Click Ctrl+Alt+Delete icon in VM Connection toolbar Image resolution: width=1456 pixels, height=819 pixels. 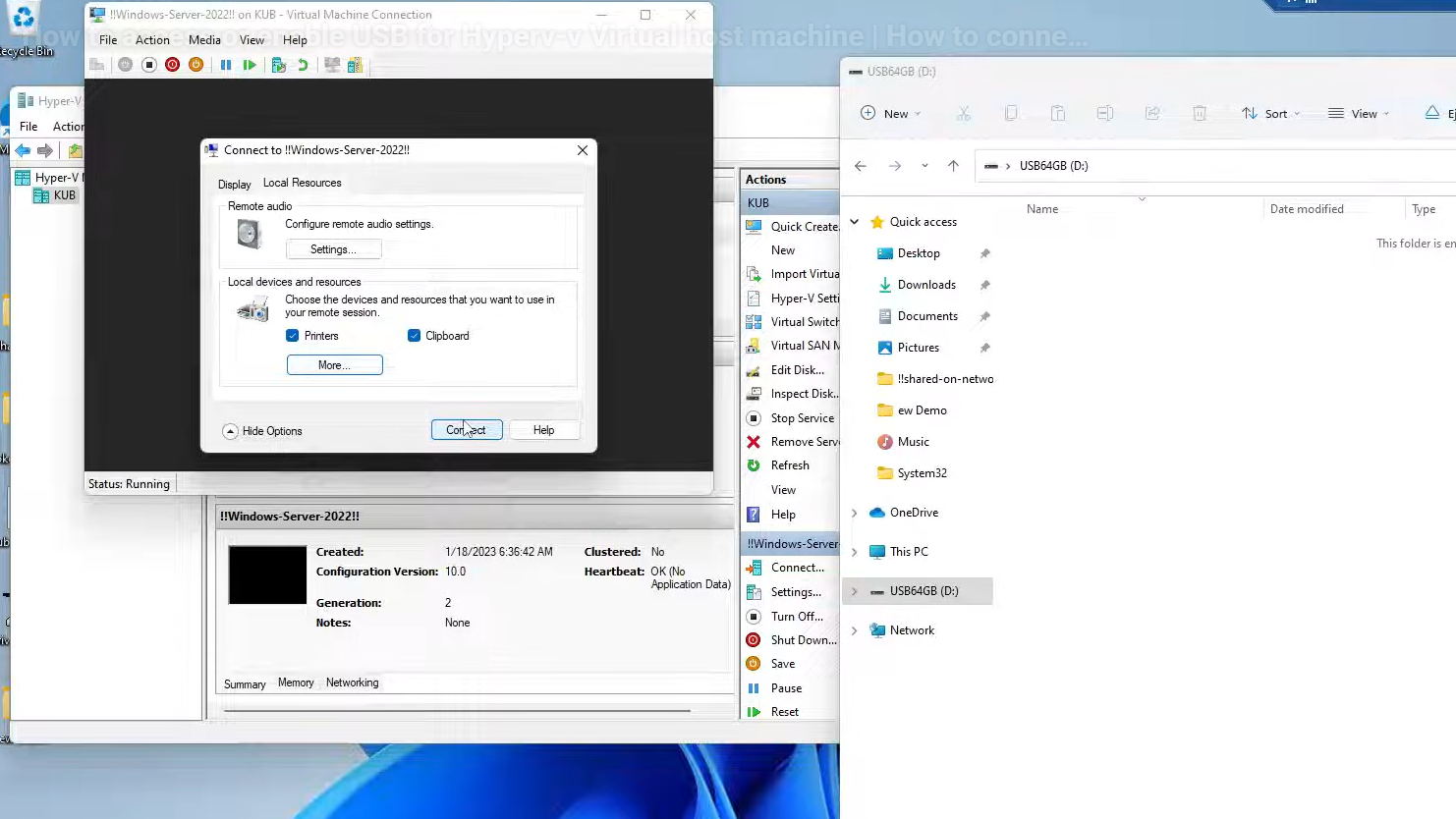[96, 65]
